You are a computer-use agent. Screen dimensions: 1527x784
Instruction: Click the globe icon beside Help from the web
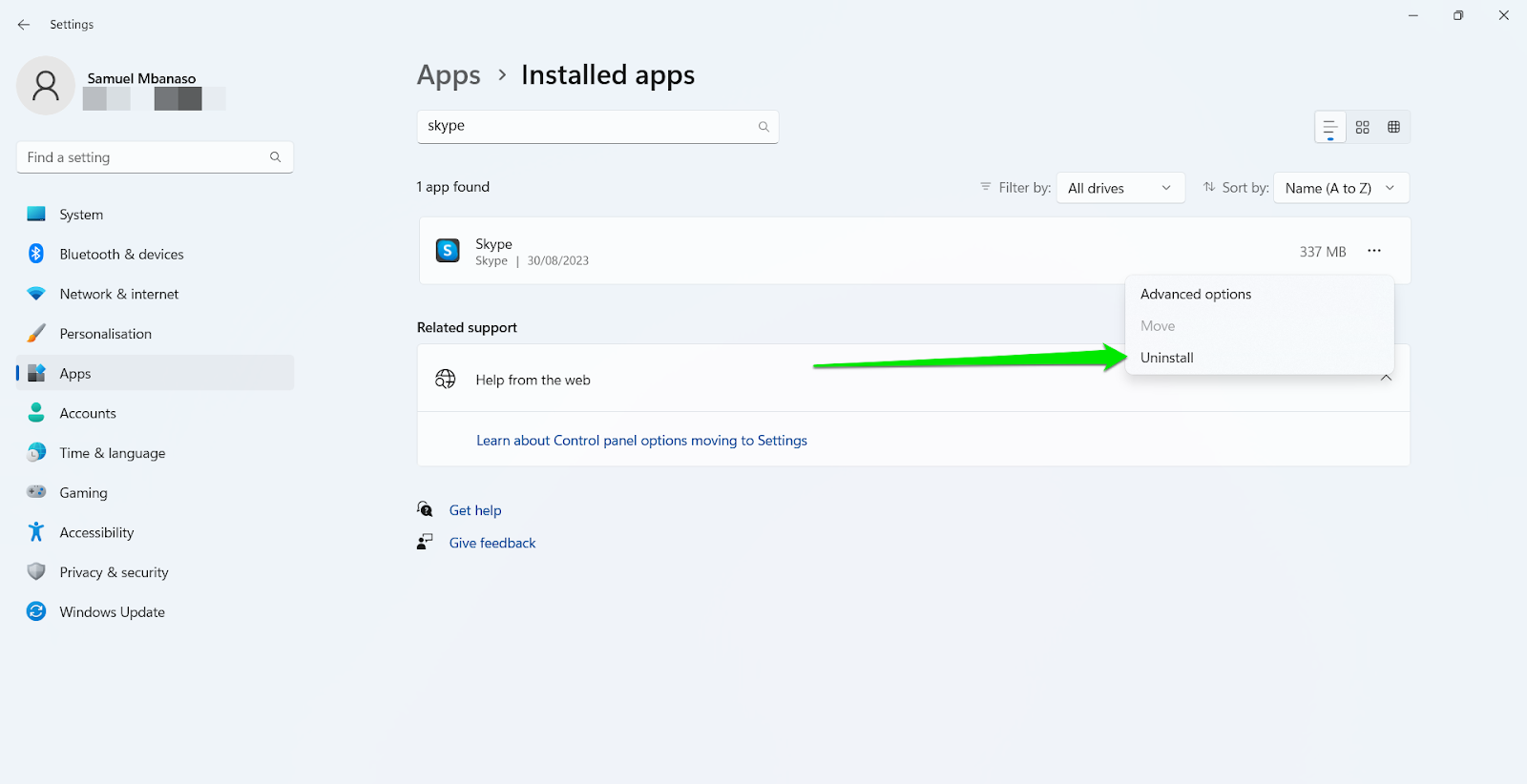(x=446, y=379)
